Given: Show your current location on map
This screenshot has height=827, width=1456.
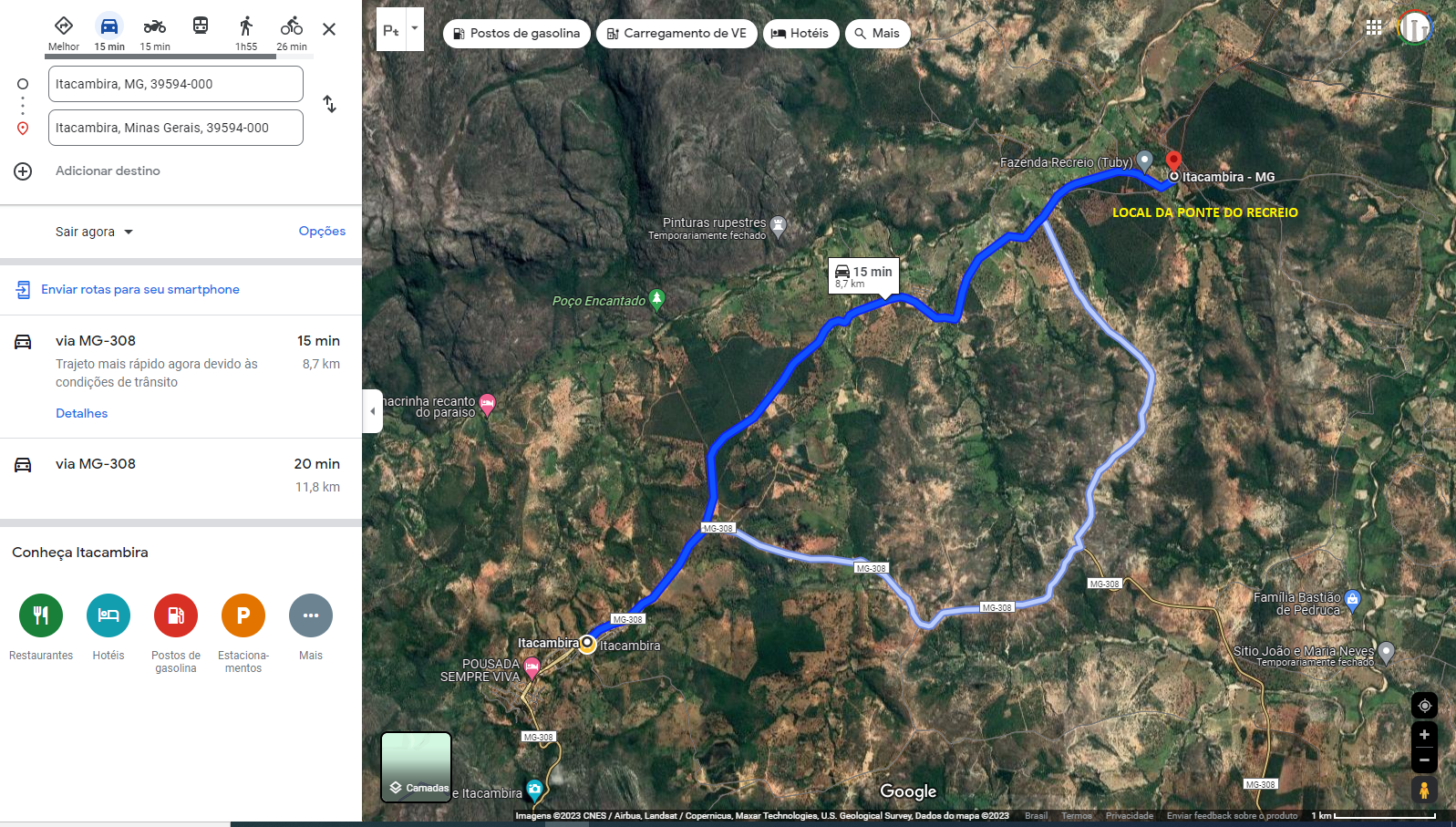Looking at the screenshot, I should point(1424,705).
